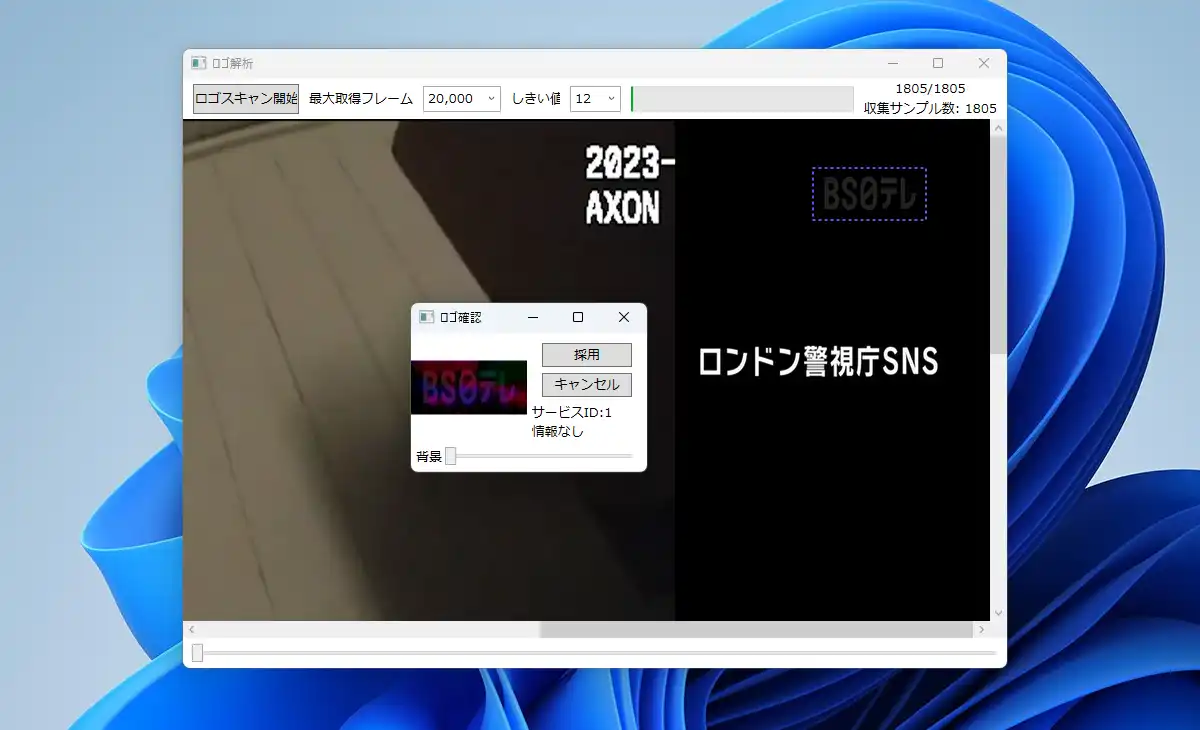Click the キャンセル button in ロゴ確認
The width and height of the screenshot is (1200, 730).
click(587, 384)
